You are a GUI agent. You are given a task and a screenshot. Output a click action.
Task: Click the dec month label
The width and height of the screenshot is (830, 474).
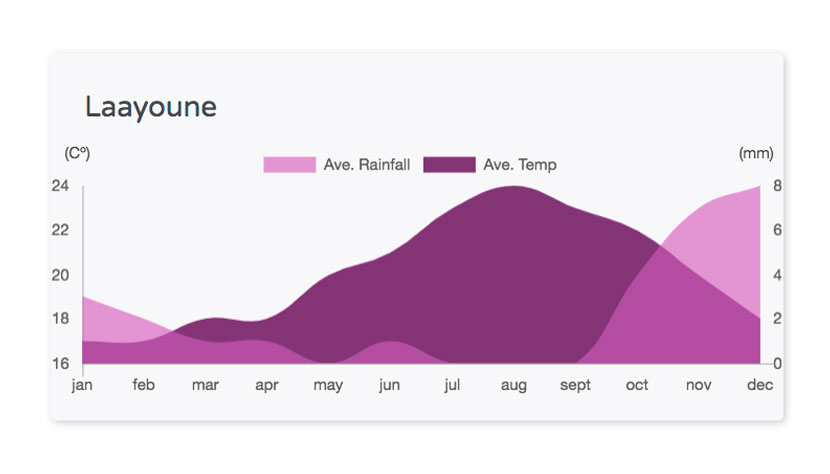tap(760, 384)
